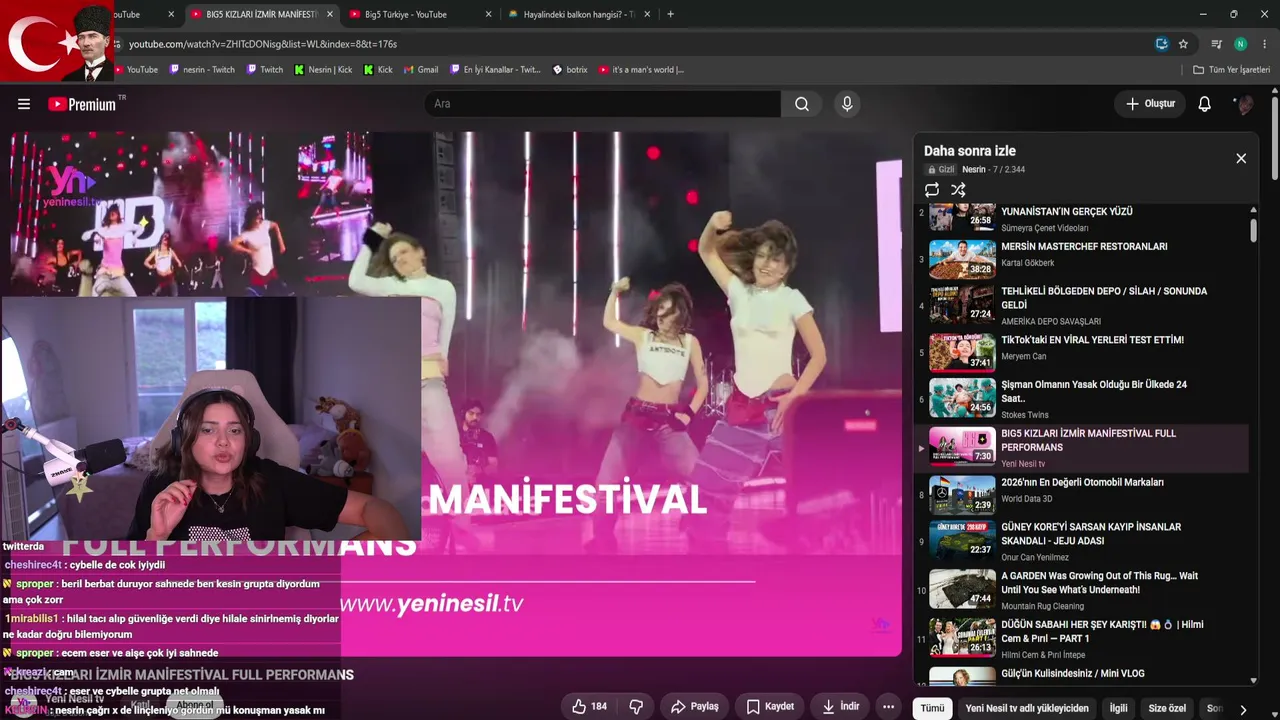Open the Twitch bookmark

tap(264, 70)
